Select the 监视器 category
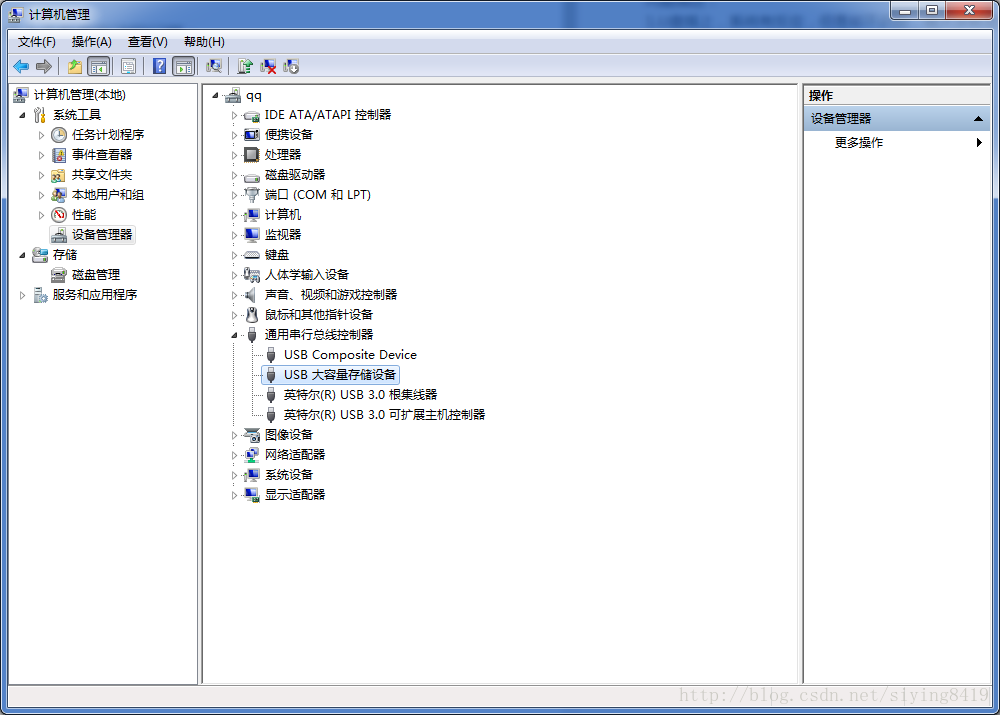Image resolution: width=1000 pixels, height=715 pixels. (x=283, y=235)
